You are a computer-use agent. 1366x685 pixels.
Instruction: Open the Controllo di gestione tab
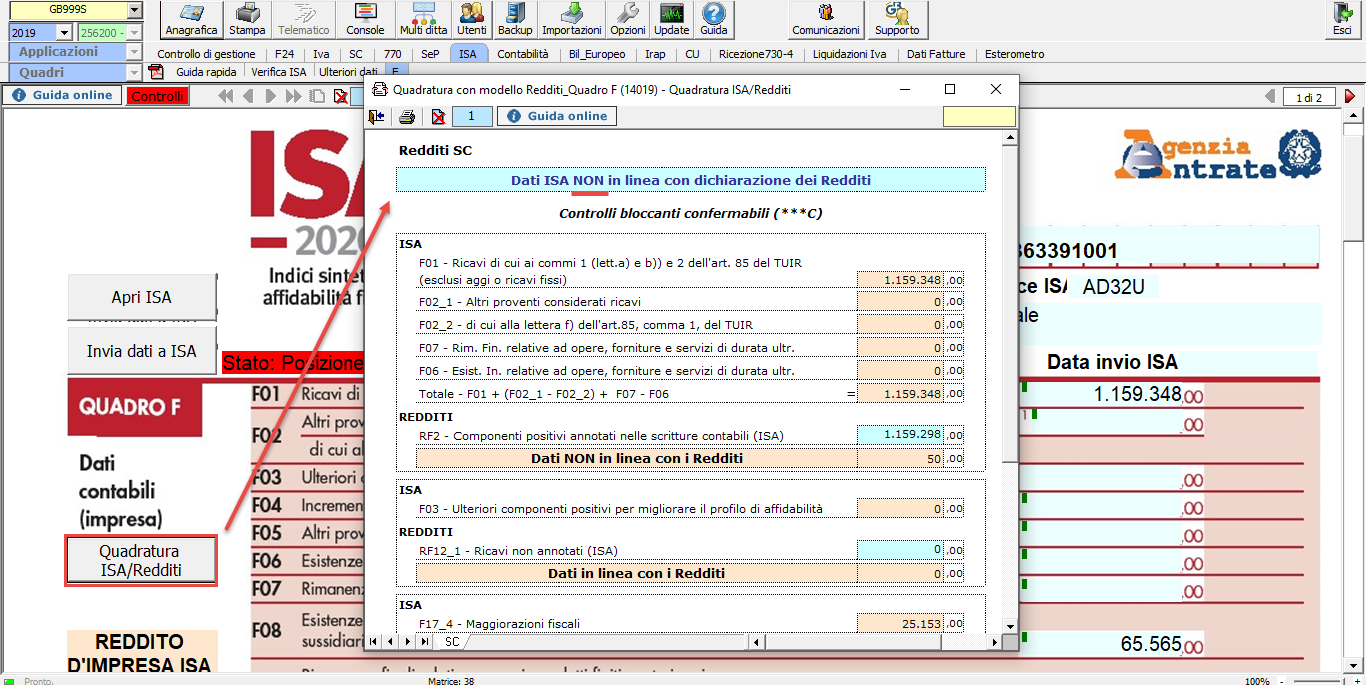(x=207, y=54)
